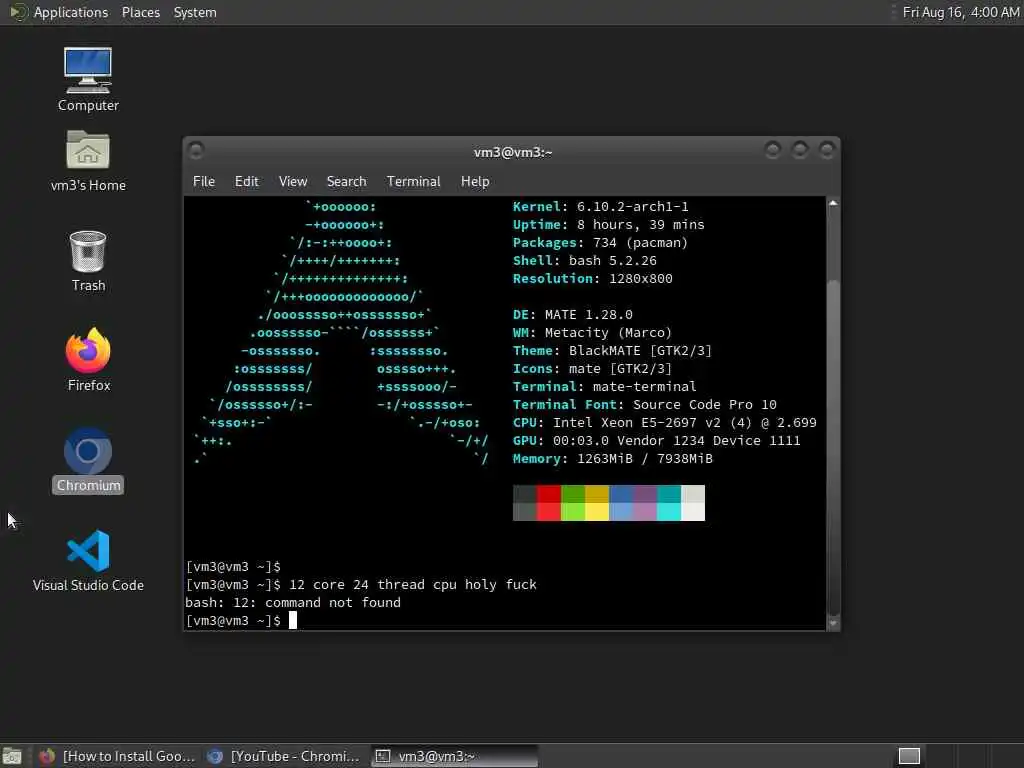The height and width of the screenshot is (768, 1024).
Task: Click the terminal scrollbar up arrow
Action: point(833,204)
